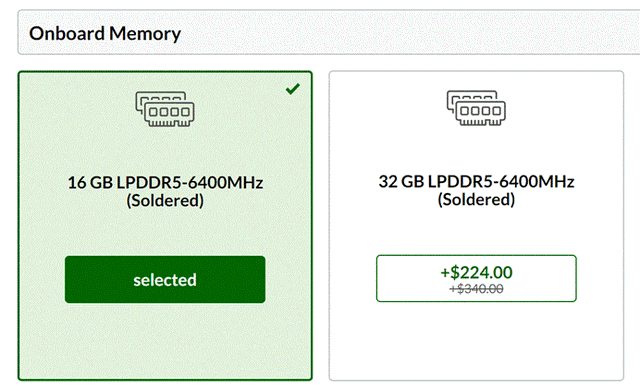Click empty green area below 'selected' button
640x389 pixels.
click(x=165, y=341)
